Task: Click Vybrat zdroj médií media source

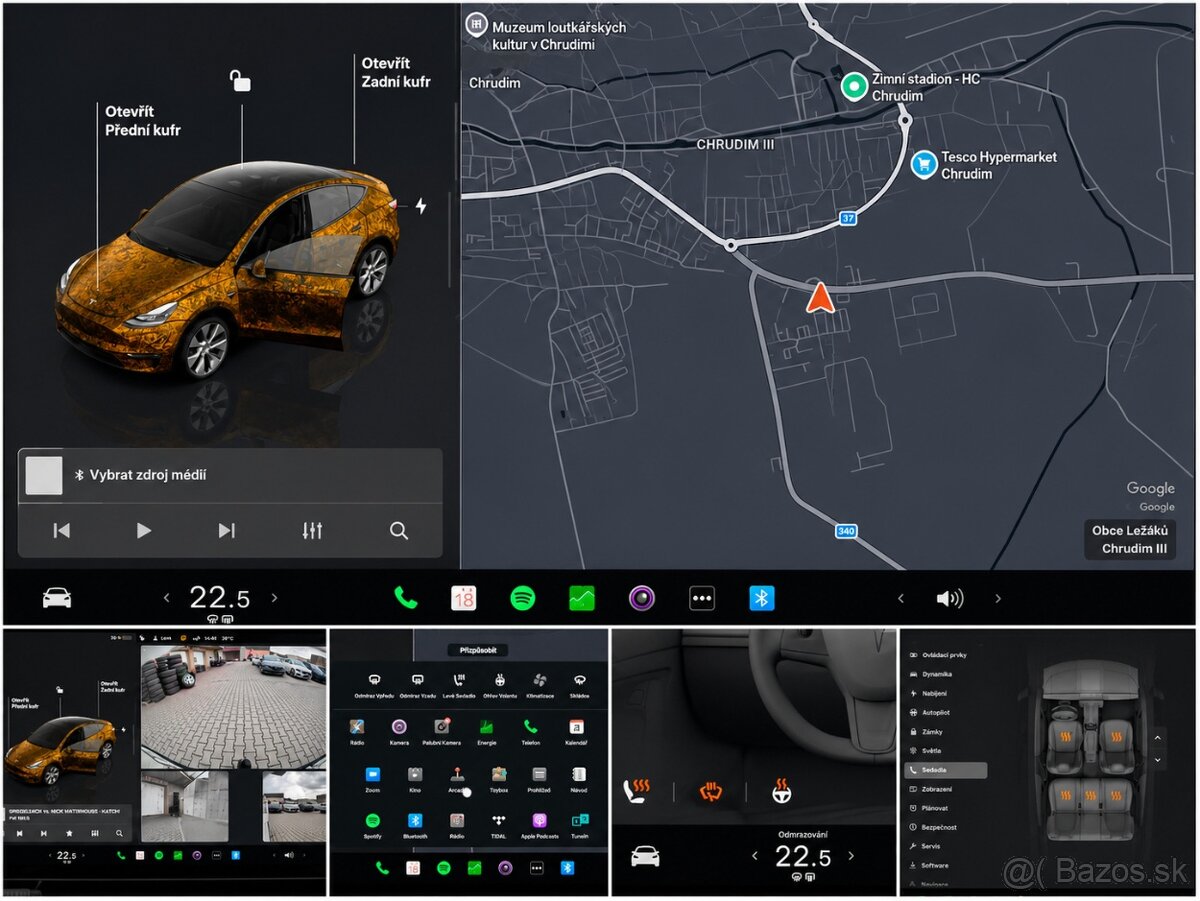Action: coord(148,475)
